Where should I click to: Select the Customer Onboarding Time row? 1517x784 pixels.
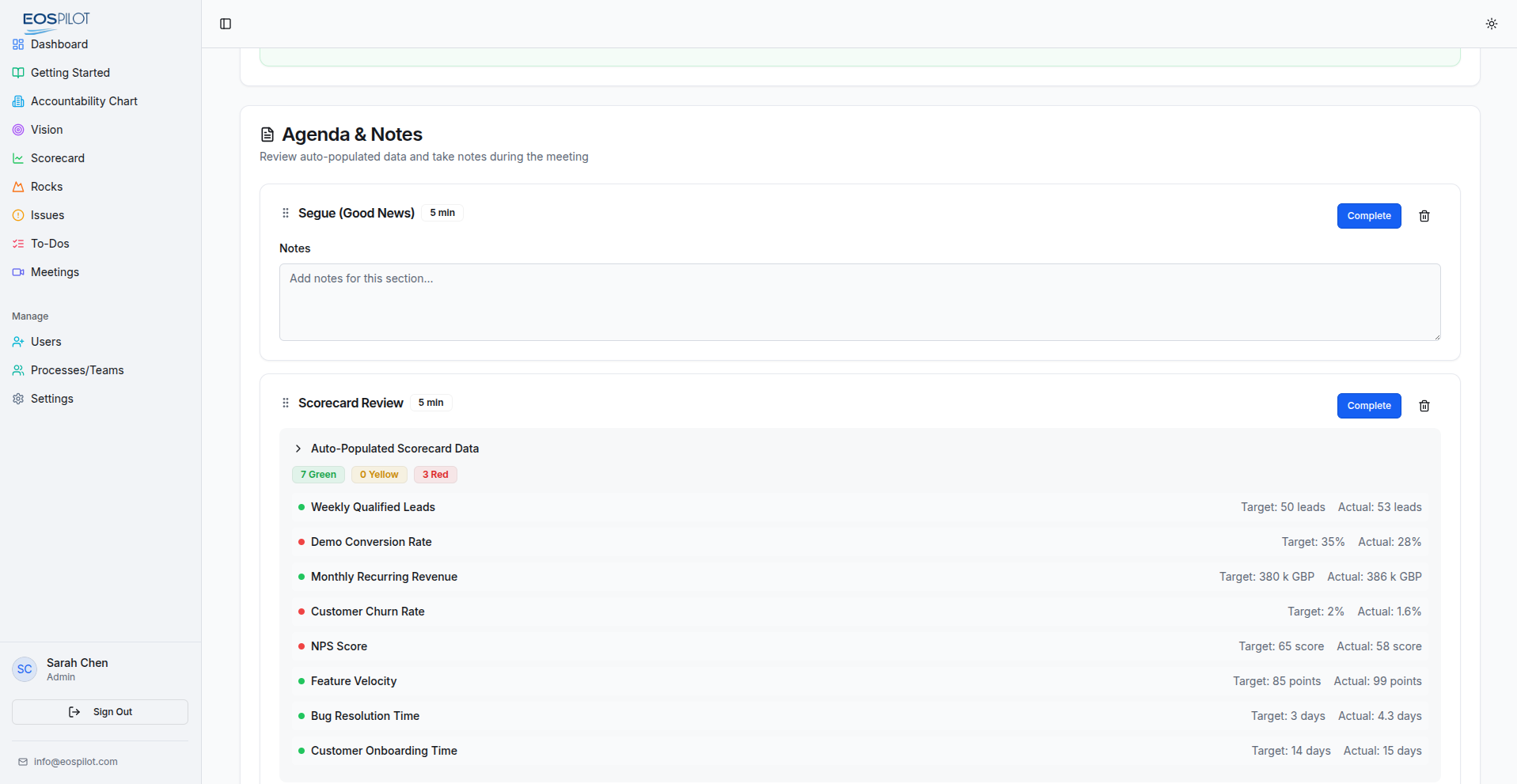860,751
